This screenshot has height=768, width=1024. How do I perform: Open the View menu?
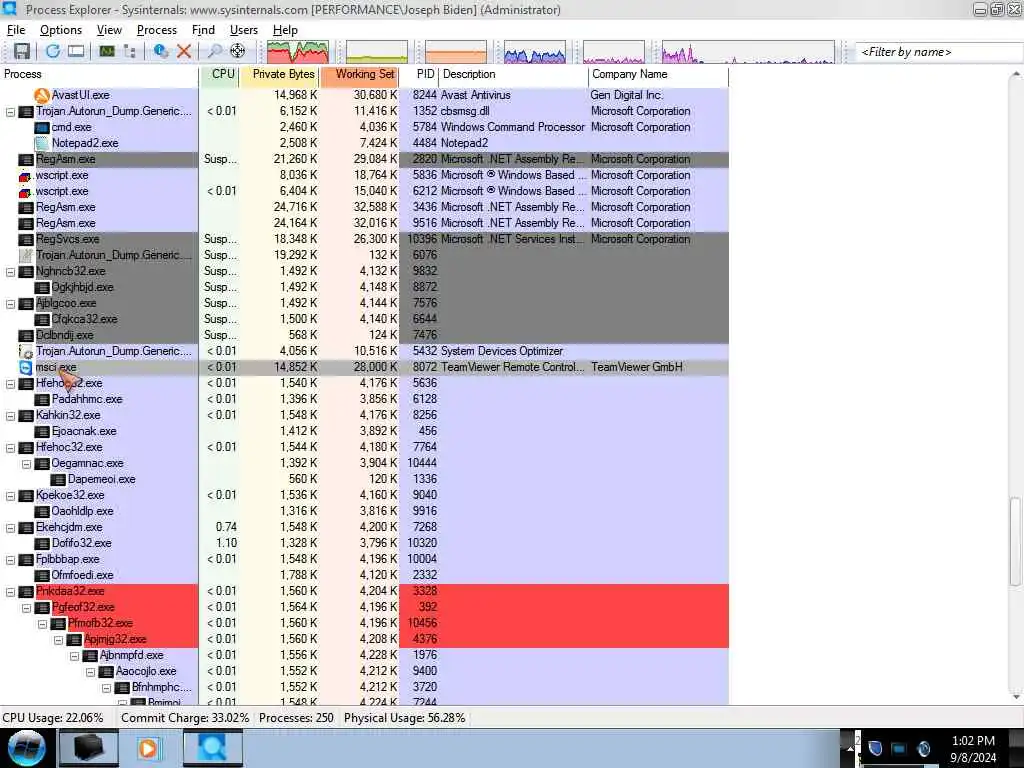click(x=109, y=30)
